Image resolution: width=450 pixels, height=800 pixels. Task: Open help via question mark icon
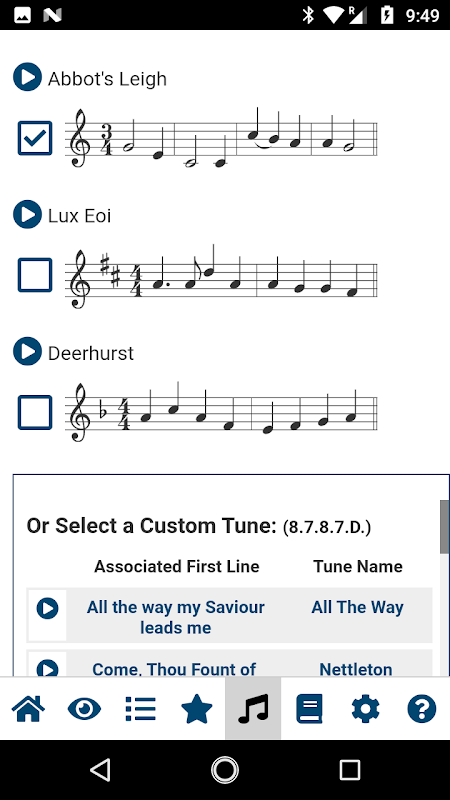[421, 709]
